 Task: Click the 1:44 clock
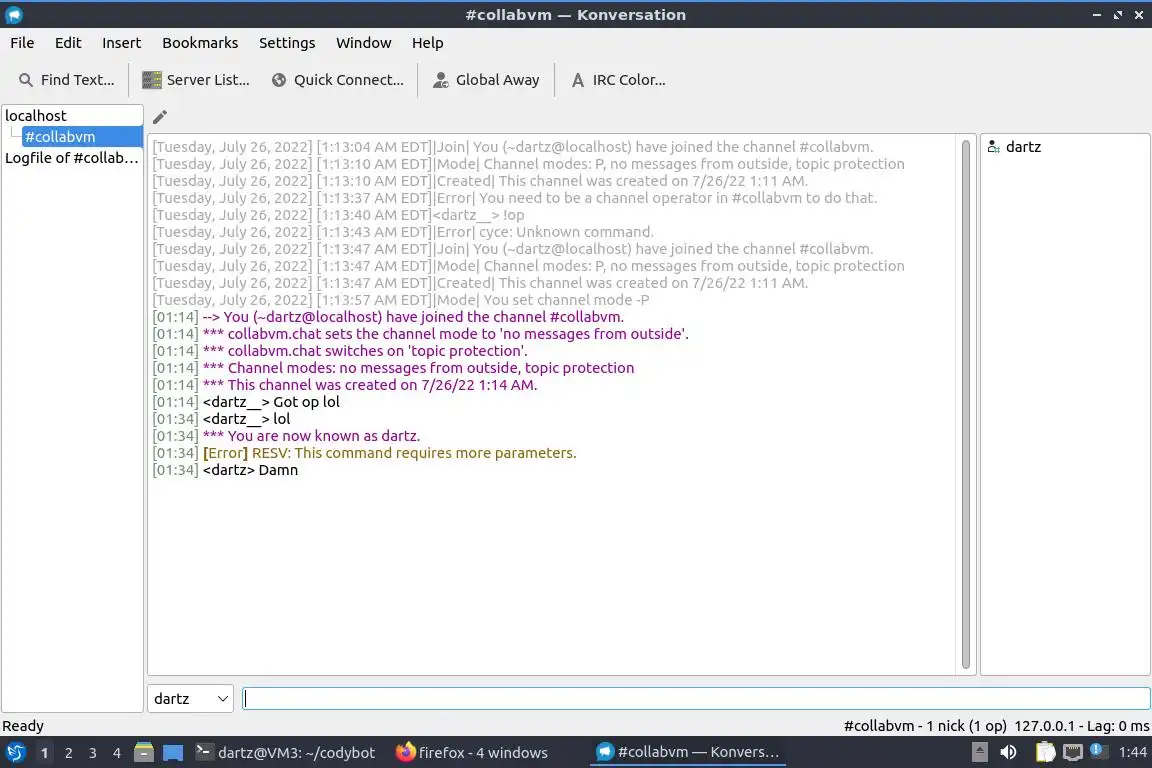(1132, 753)
